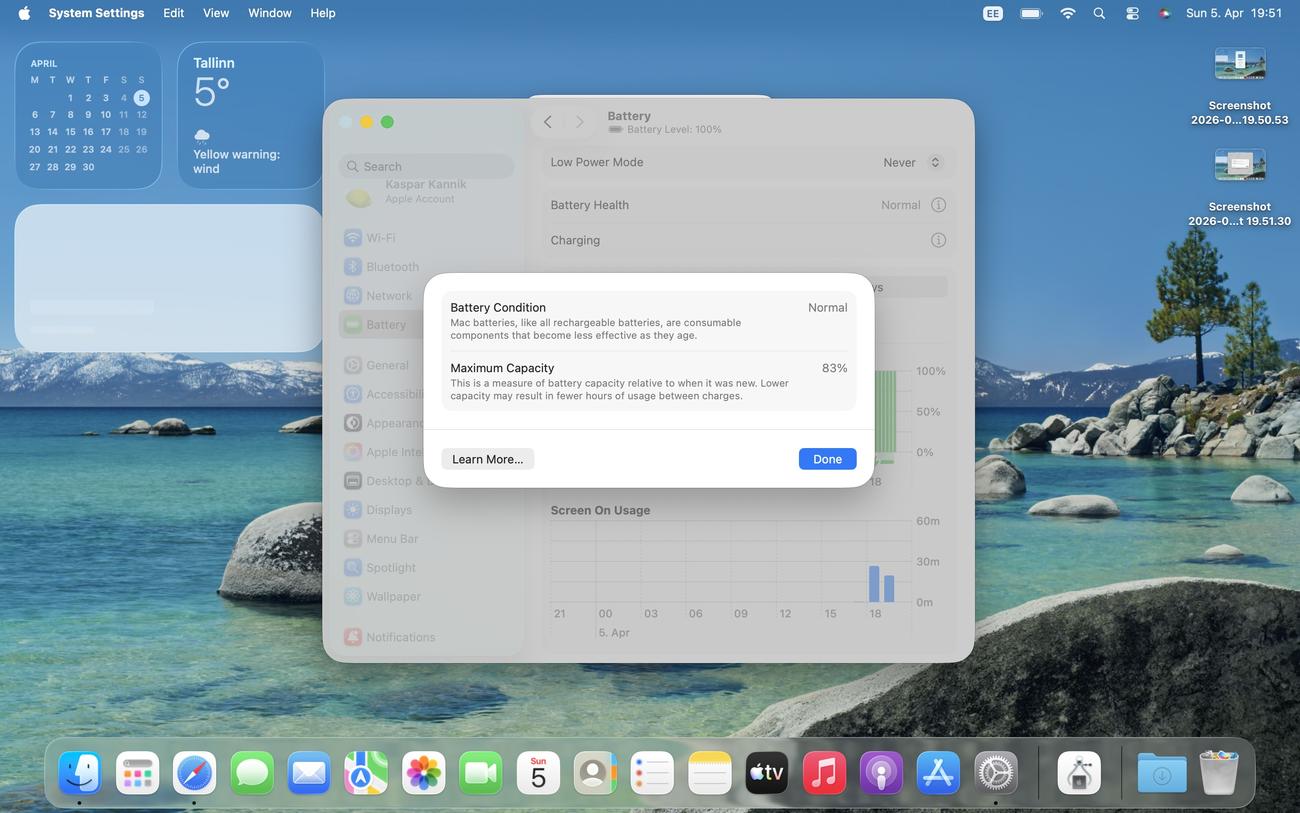Image resolution: width=1300 pixels, height=813 pixels.
Task: Open Safari from the Dock
Action: pos(194,773)
